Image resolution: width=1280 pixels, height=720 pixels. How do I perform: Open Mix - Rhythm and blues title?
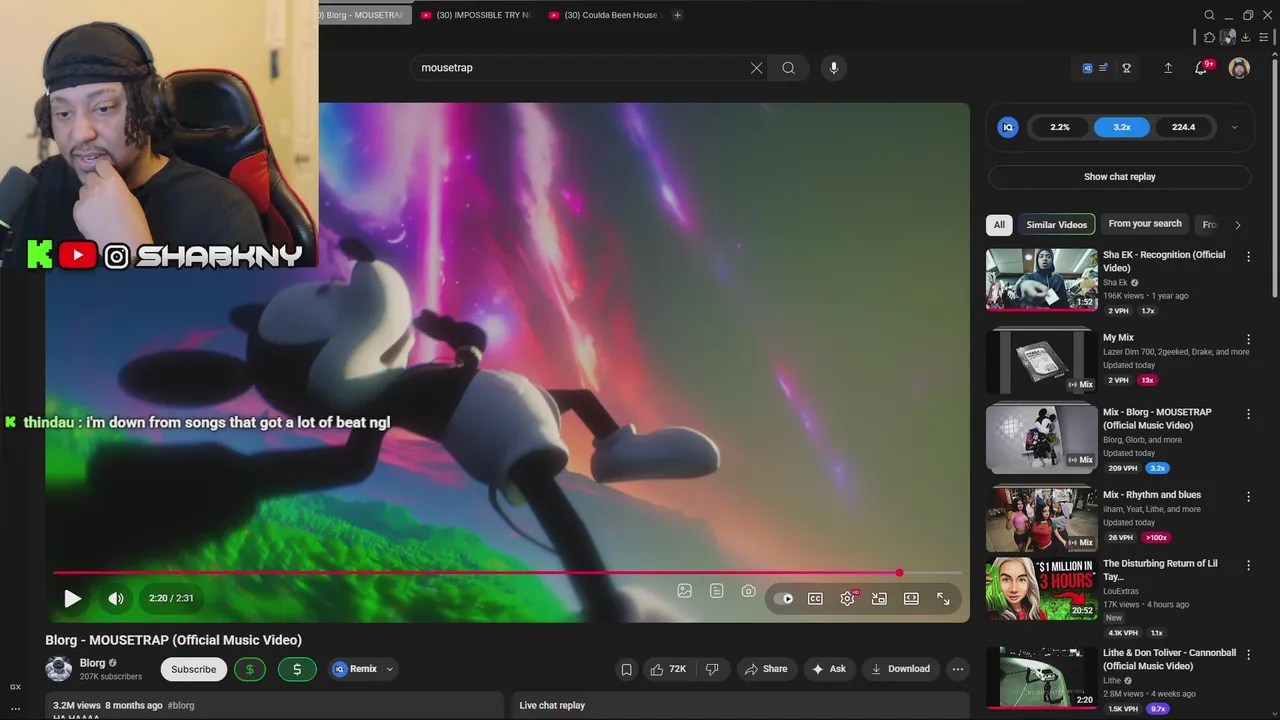click(1152, 495)
